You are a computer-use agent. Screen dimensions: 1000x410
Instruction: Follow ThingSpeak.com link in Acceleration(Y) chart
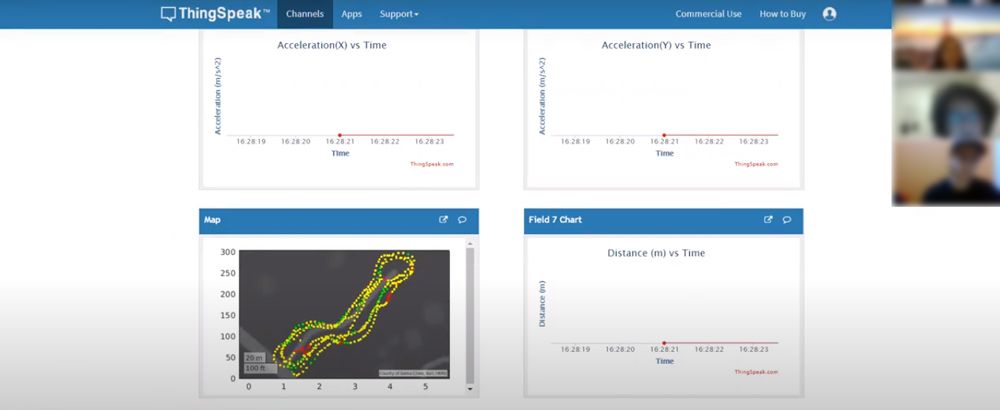[756, 164]
